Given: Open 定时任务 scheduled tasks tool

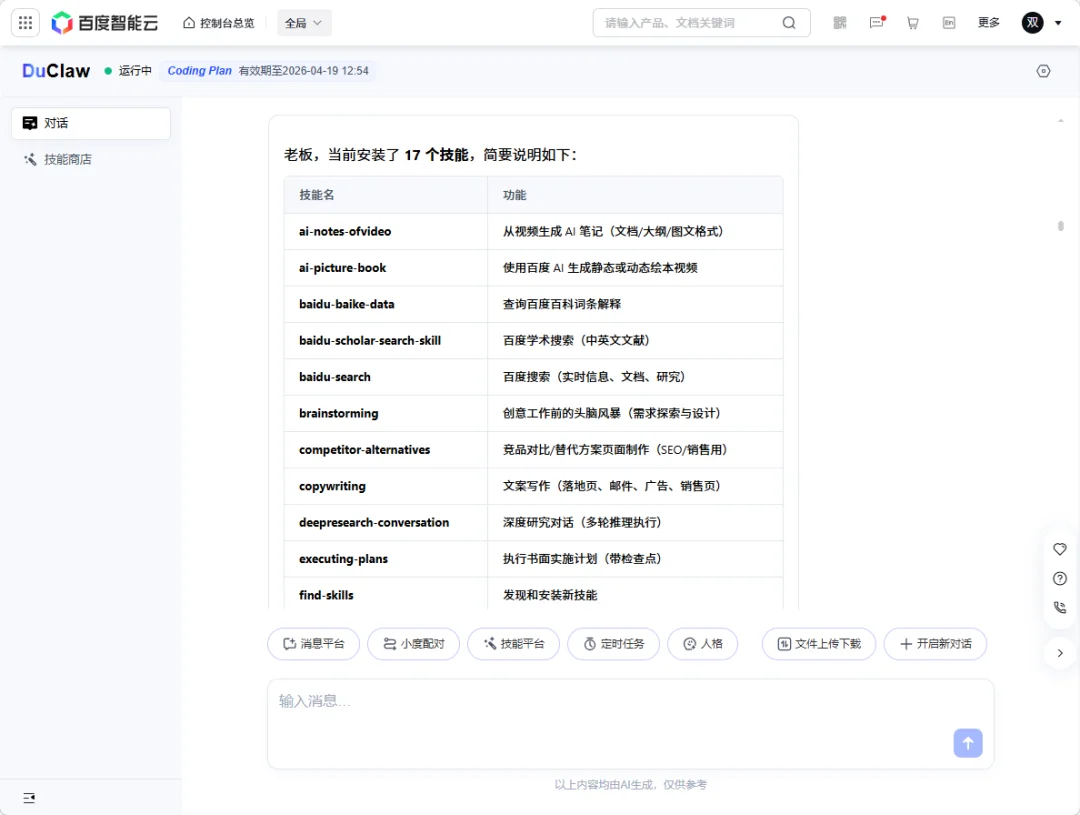Looking at the screenshot, I should click(x=613, y=644).
